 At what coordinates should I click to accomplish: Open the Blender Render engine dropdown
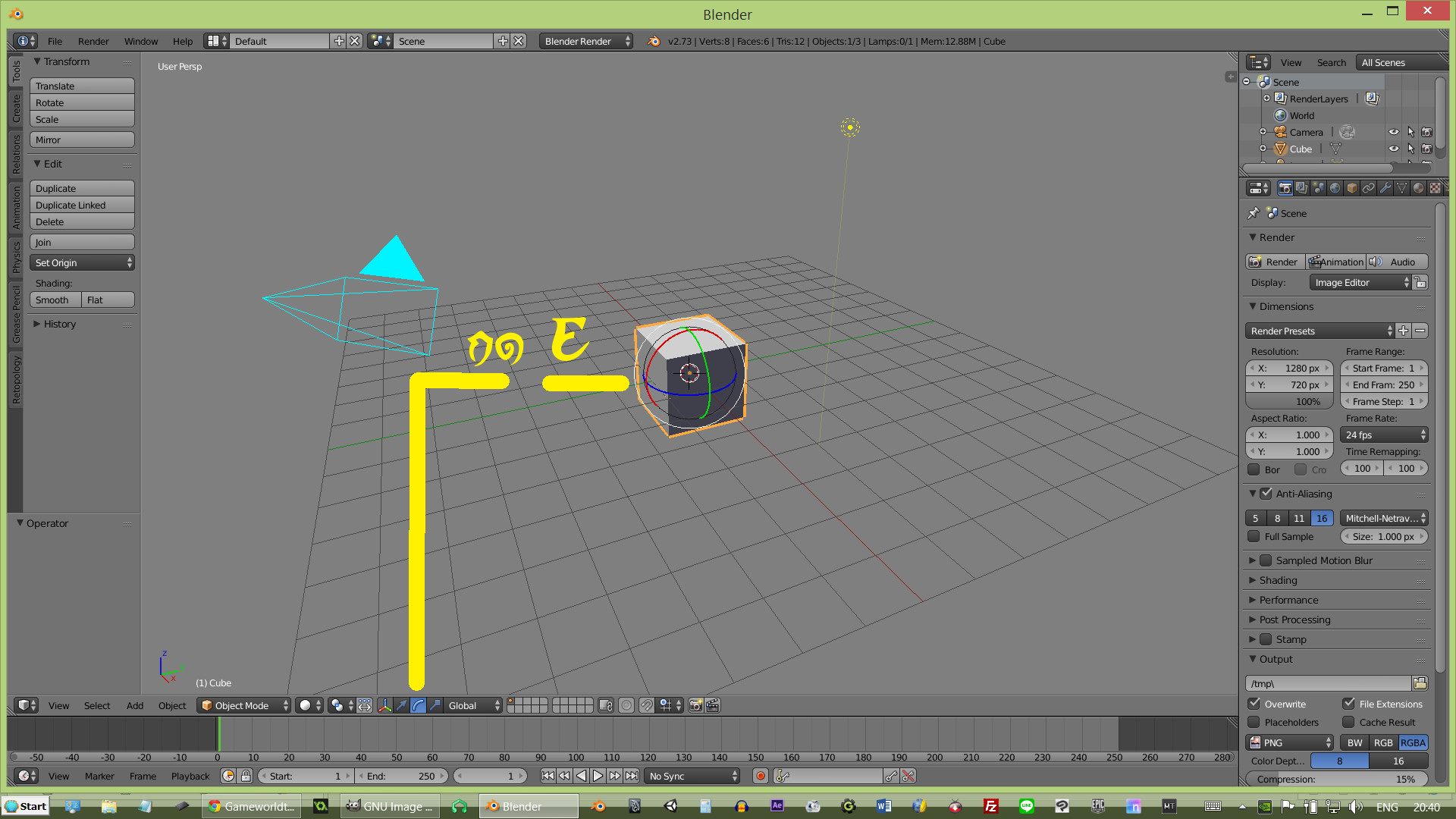click(586, 41)
